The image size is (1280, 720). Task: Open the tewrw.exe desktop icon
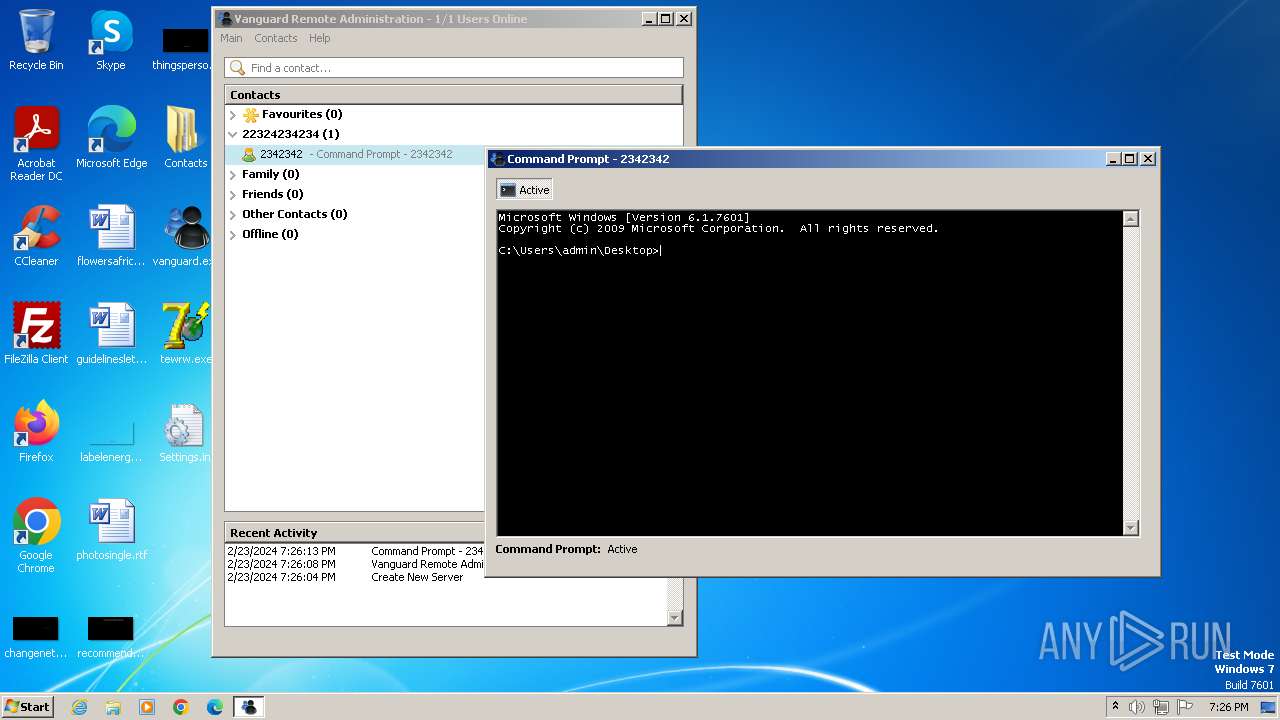tap(186, 334)
